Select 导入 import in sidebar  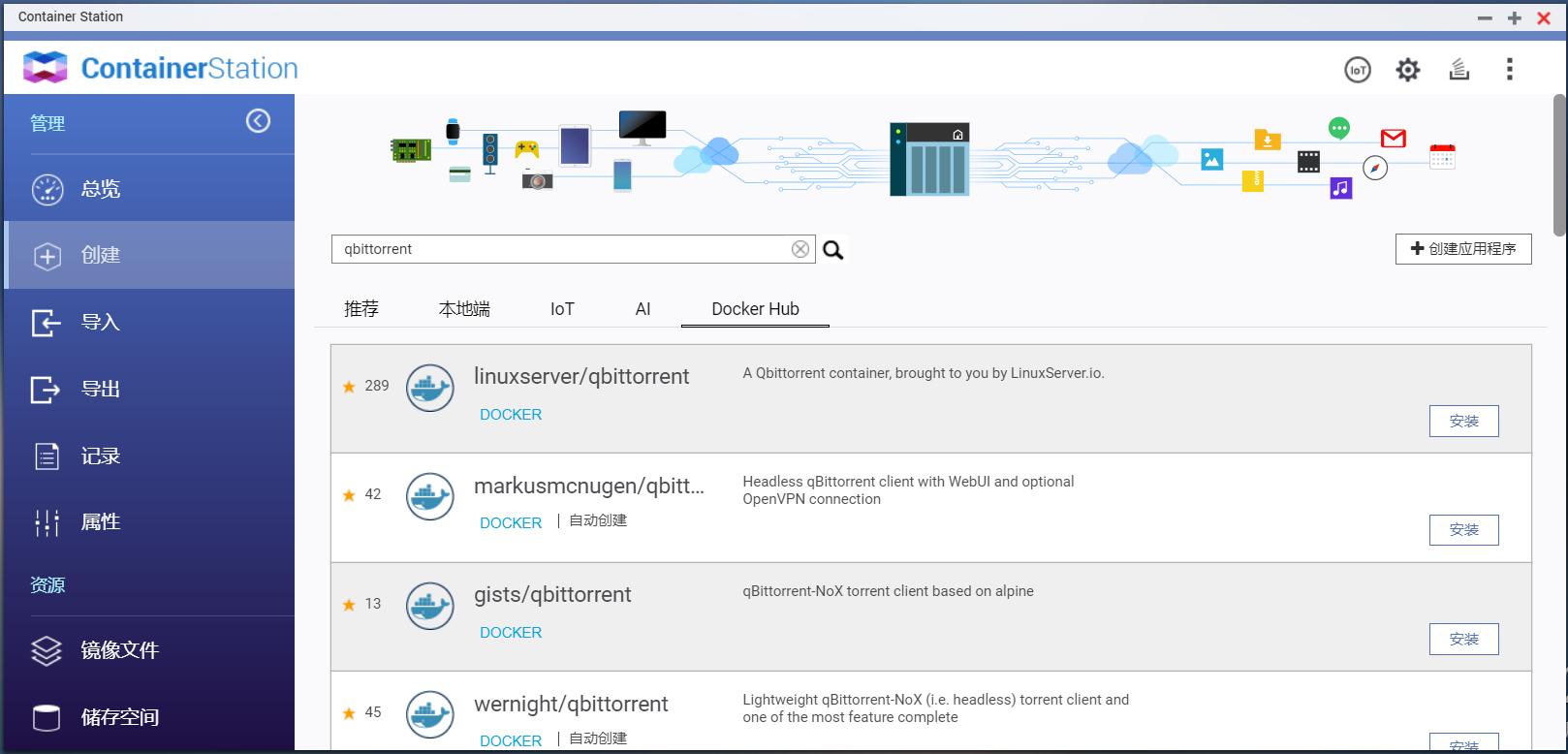[x=101, y=322]
